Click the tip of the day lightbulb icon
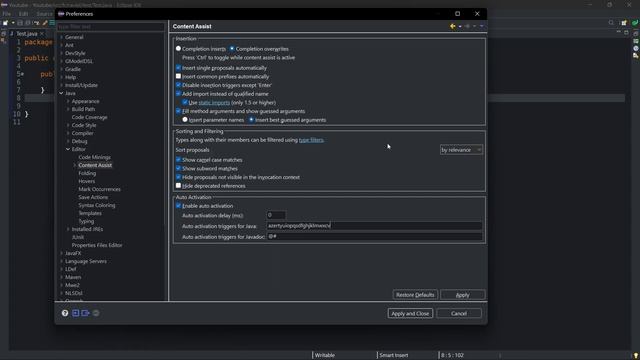Screen dimensions: 640x360 click(636, 356)
